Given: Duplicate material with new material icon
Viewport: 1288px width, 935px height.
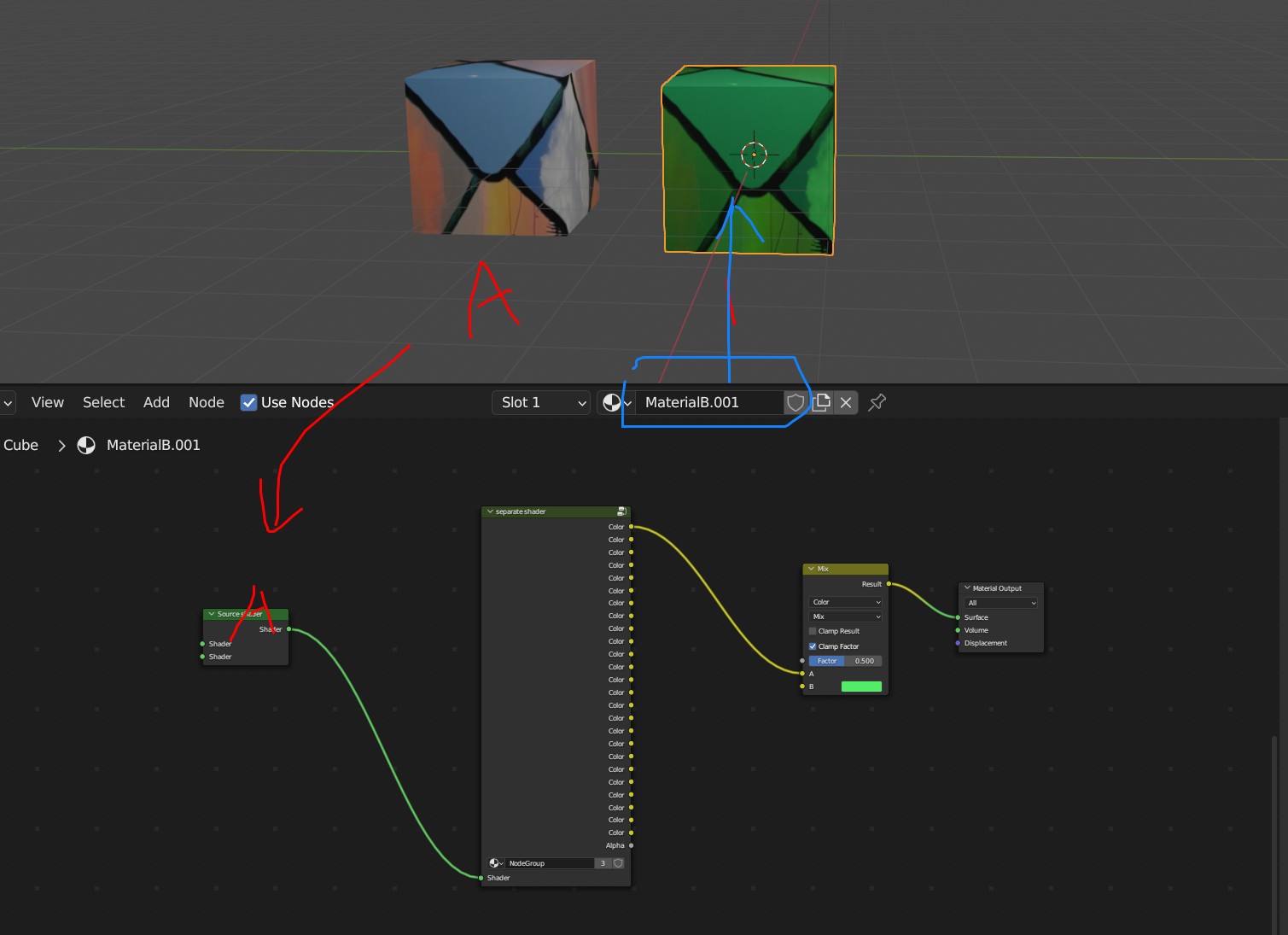Looking at the screenshot, I should pos(821,402).
